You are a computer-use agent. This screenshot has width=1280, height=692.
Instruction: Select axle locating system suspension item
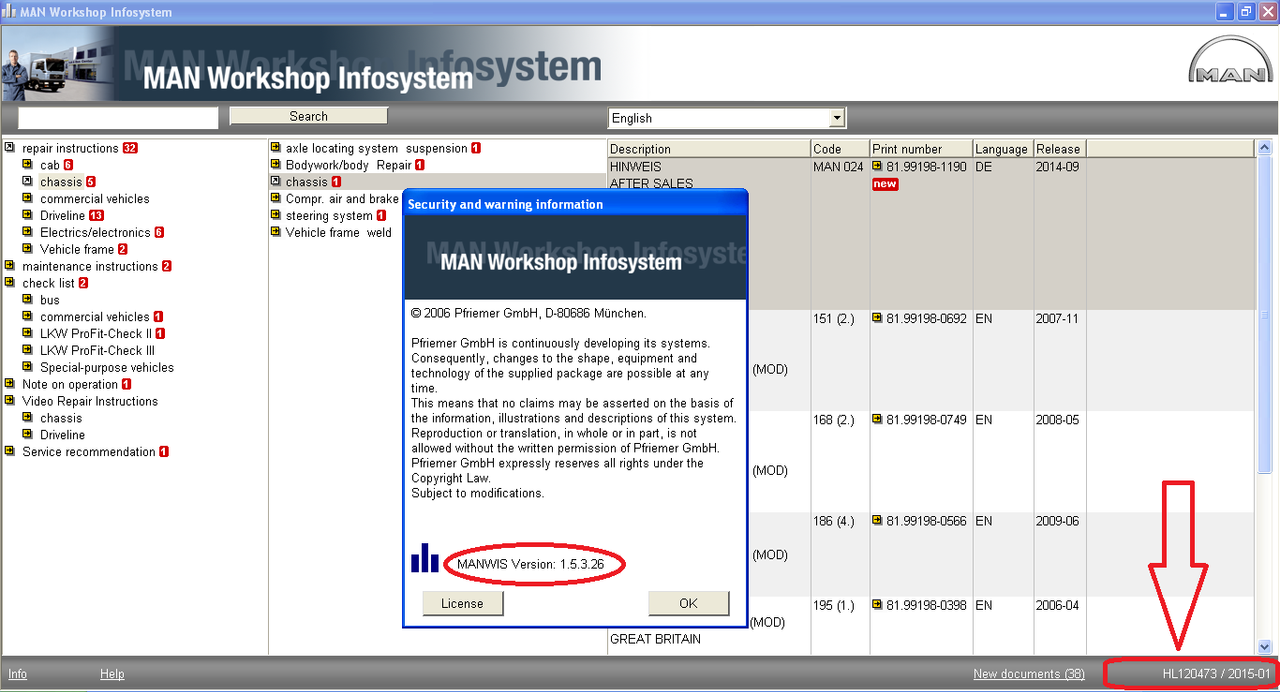376,148
